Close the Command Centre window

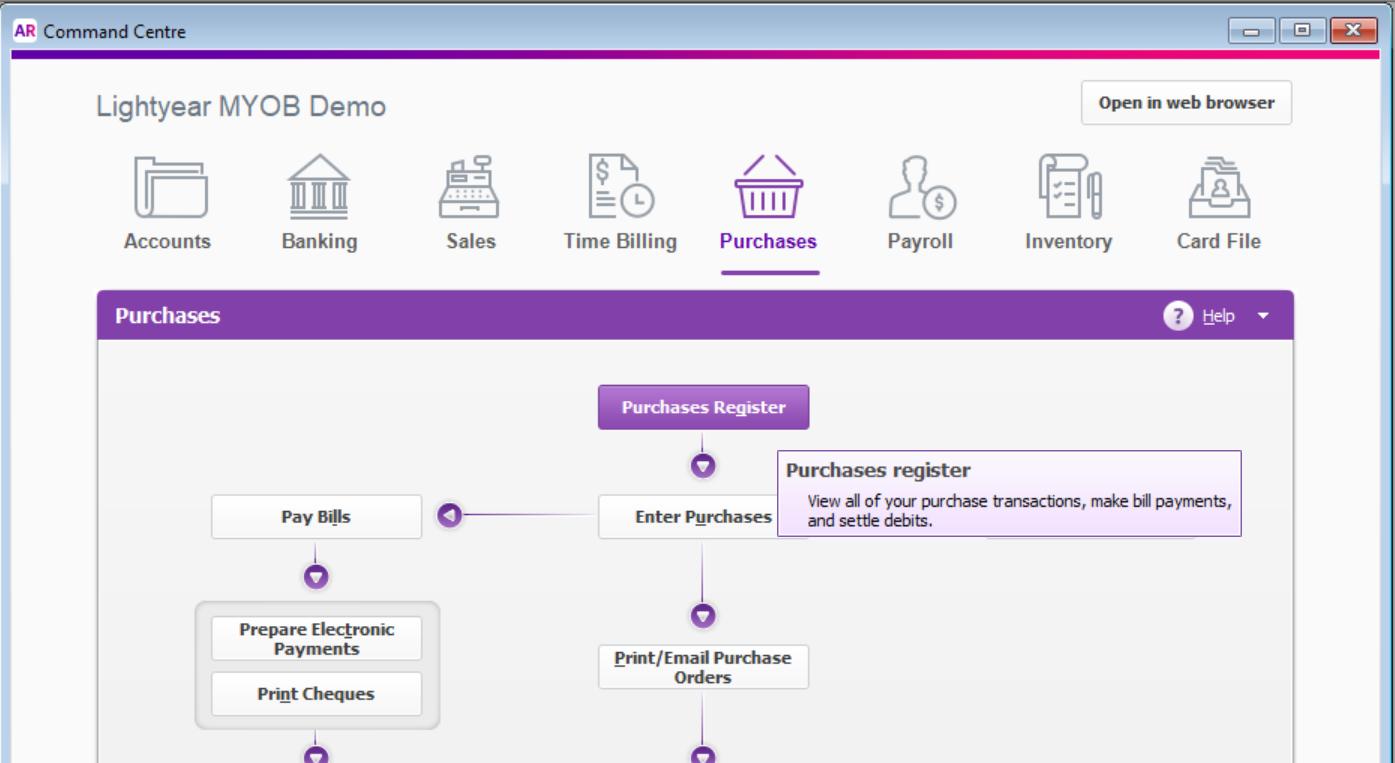pyautogui.click(x=1354, y=31)
